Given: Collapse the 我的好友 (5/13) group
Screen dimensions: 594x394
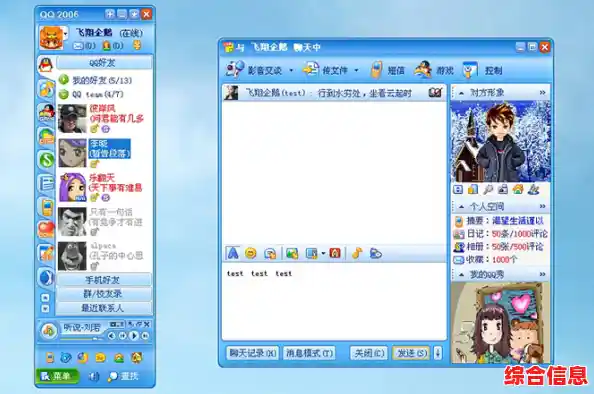Looking at the screenshot, I should [x=64, y=80].
